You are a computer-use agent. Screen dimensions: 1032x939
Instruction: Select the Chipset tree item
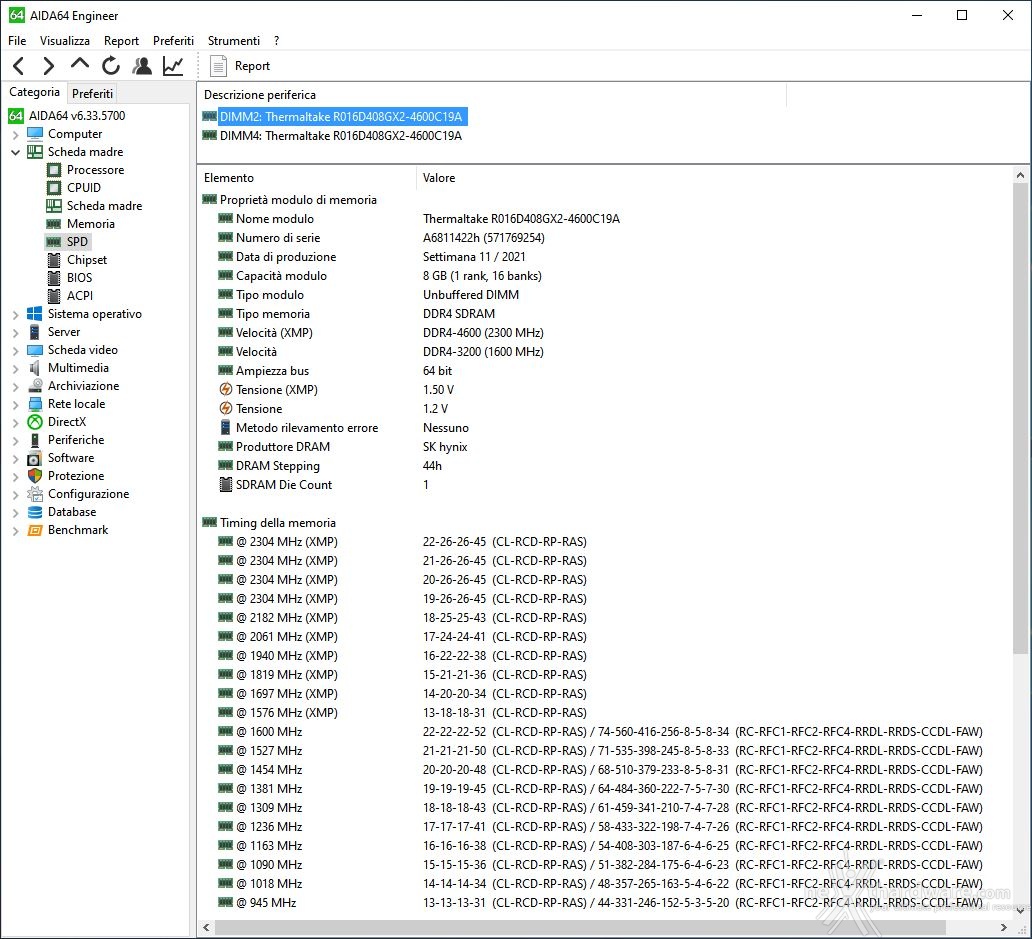87,260
